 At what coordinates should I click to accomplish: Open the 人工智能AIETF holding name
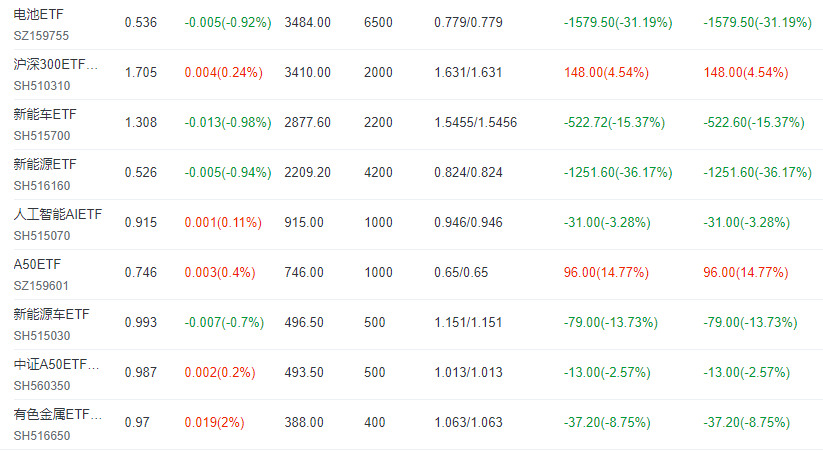[x=58, y=214]
